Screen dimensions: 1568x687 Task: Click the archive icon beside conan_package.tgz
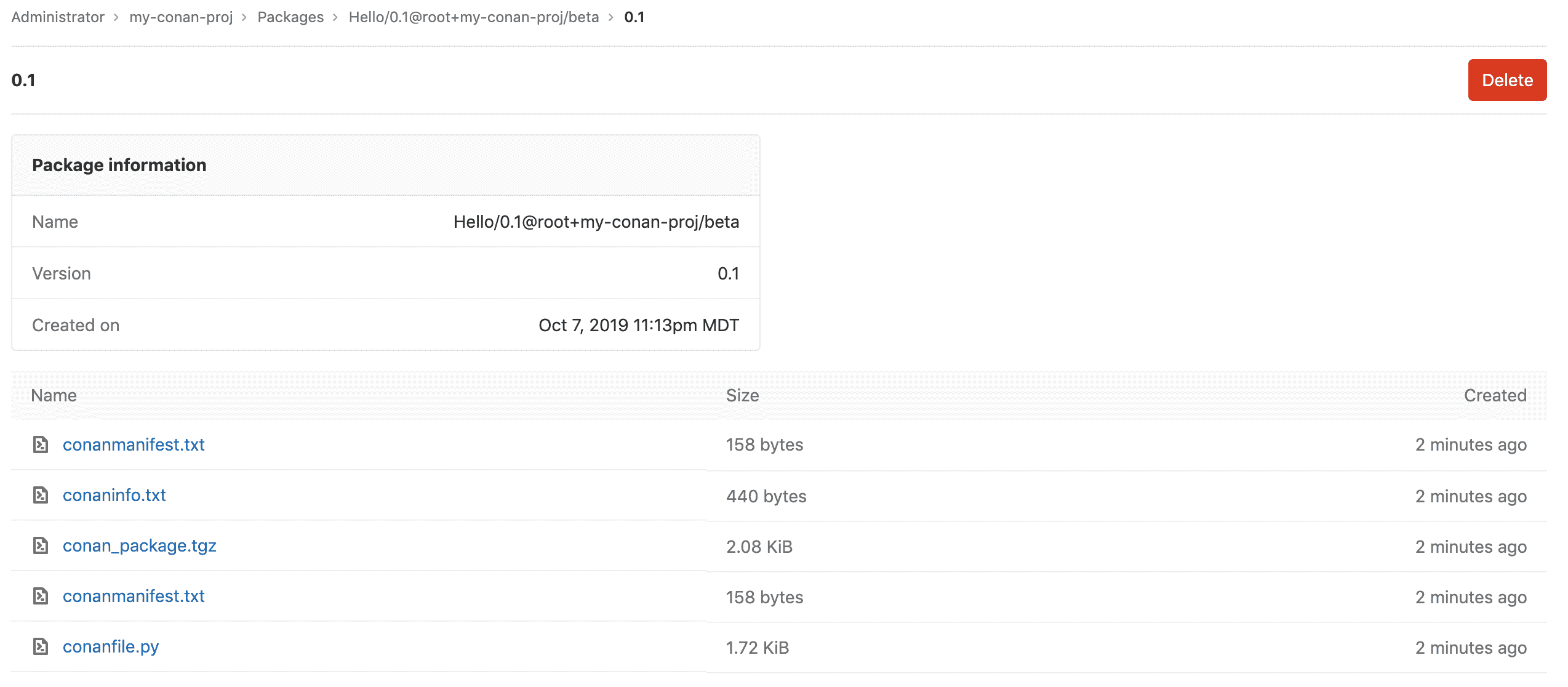tap(41, 545)
